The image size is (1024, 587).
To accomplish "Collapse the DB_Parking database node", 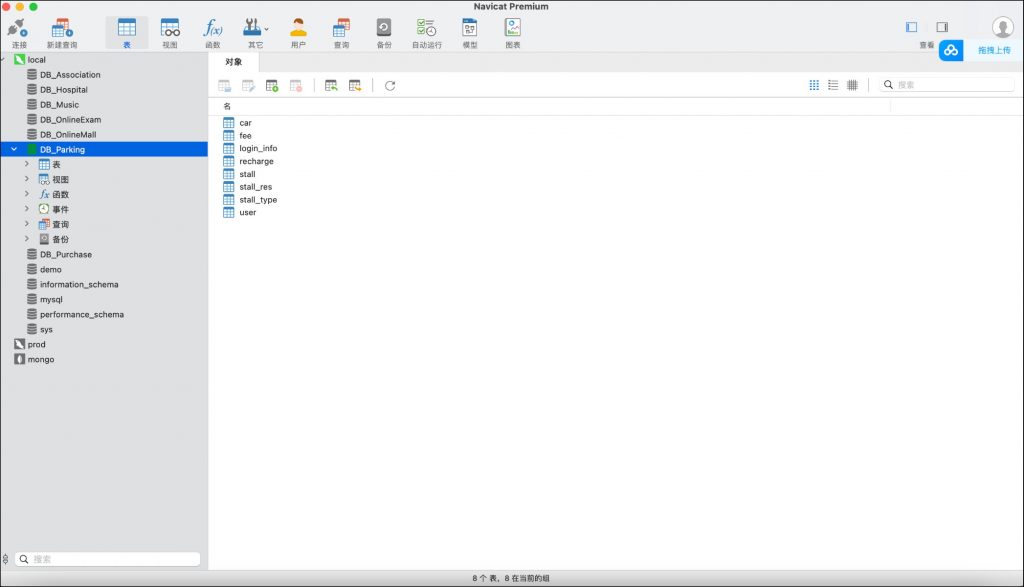I will coord(14,150).
